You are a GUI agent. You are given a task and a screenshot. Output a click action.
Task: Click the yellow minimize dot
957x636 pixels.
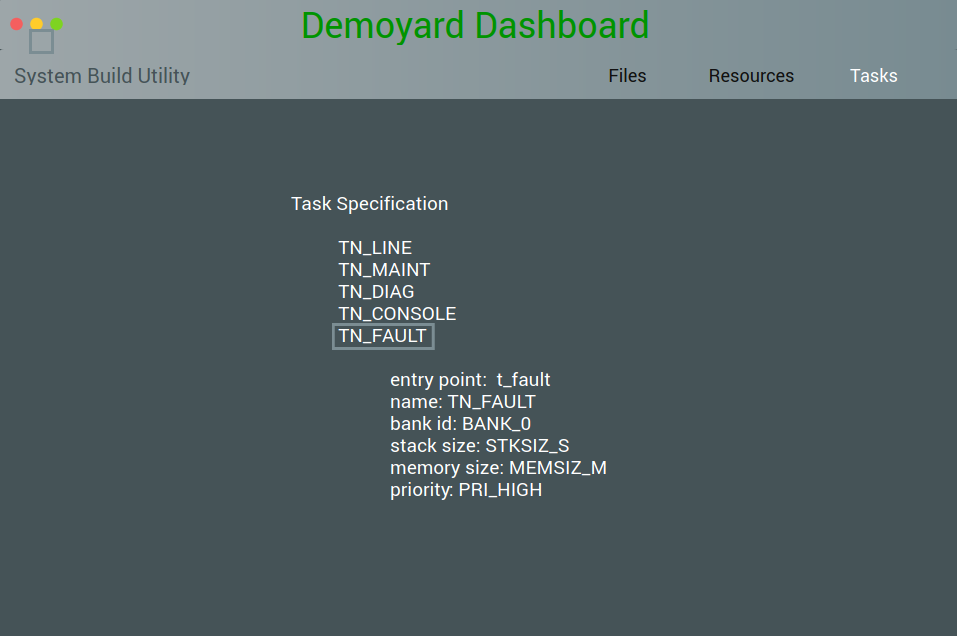tap(36, 23)
